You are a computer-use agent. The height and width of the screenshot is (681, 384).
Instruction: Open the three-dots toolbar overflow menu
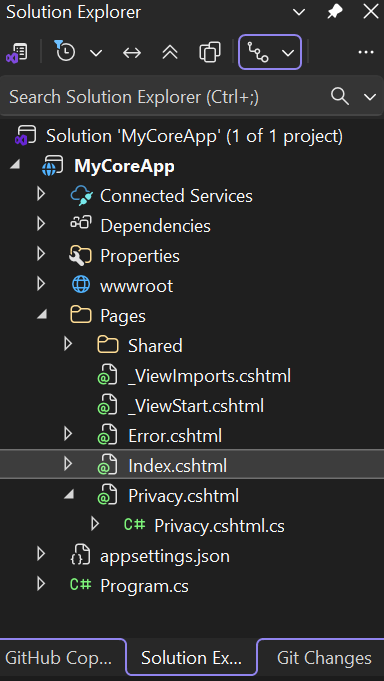point(366,53)
